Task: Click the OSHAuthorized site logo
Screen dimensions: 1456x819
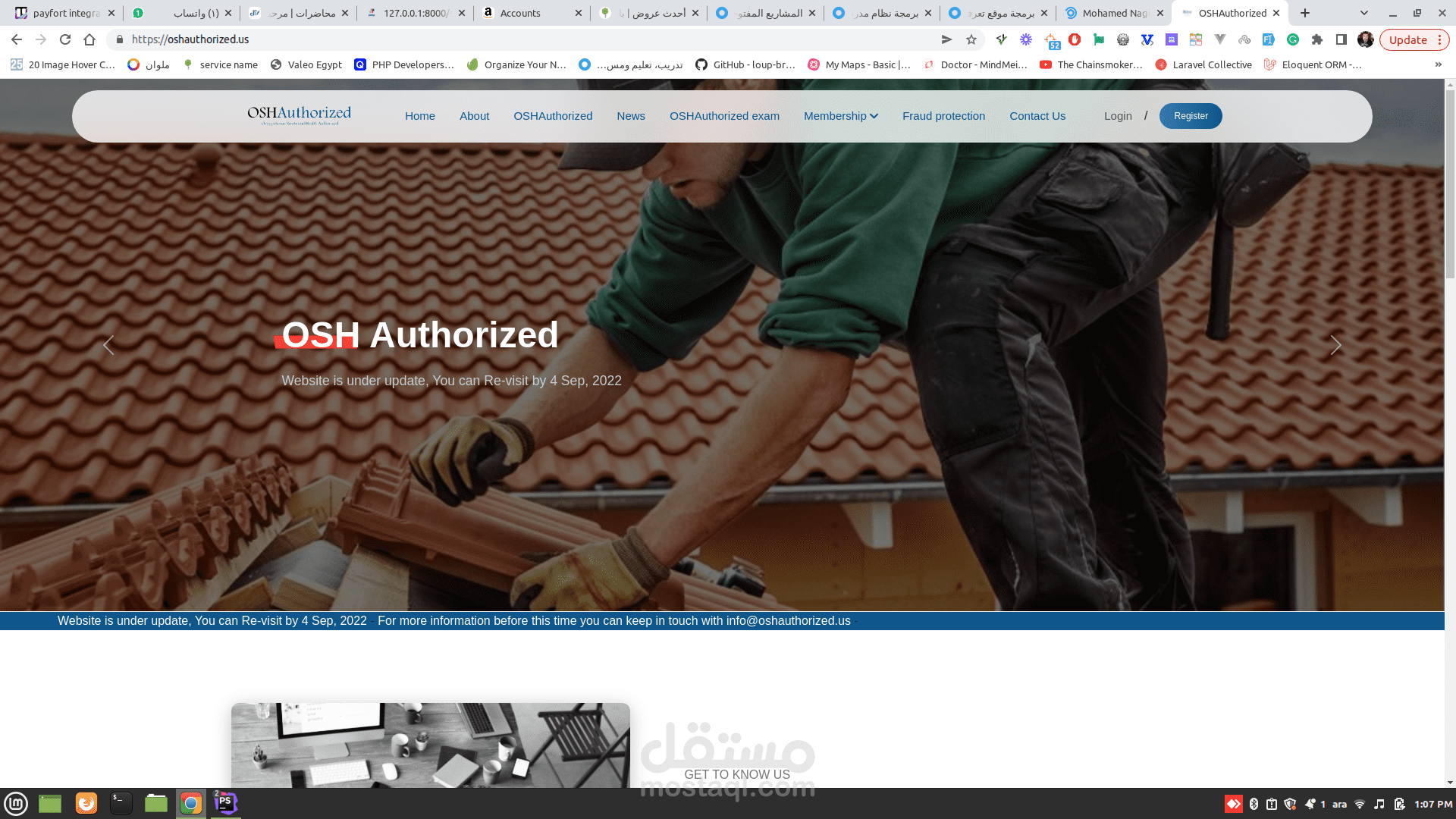Action: point(300,115)
